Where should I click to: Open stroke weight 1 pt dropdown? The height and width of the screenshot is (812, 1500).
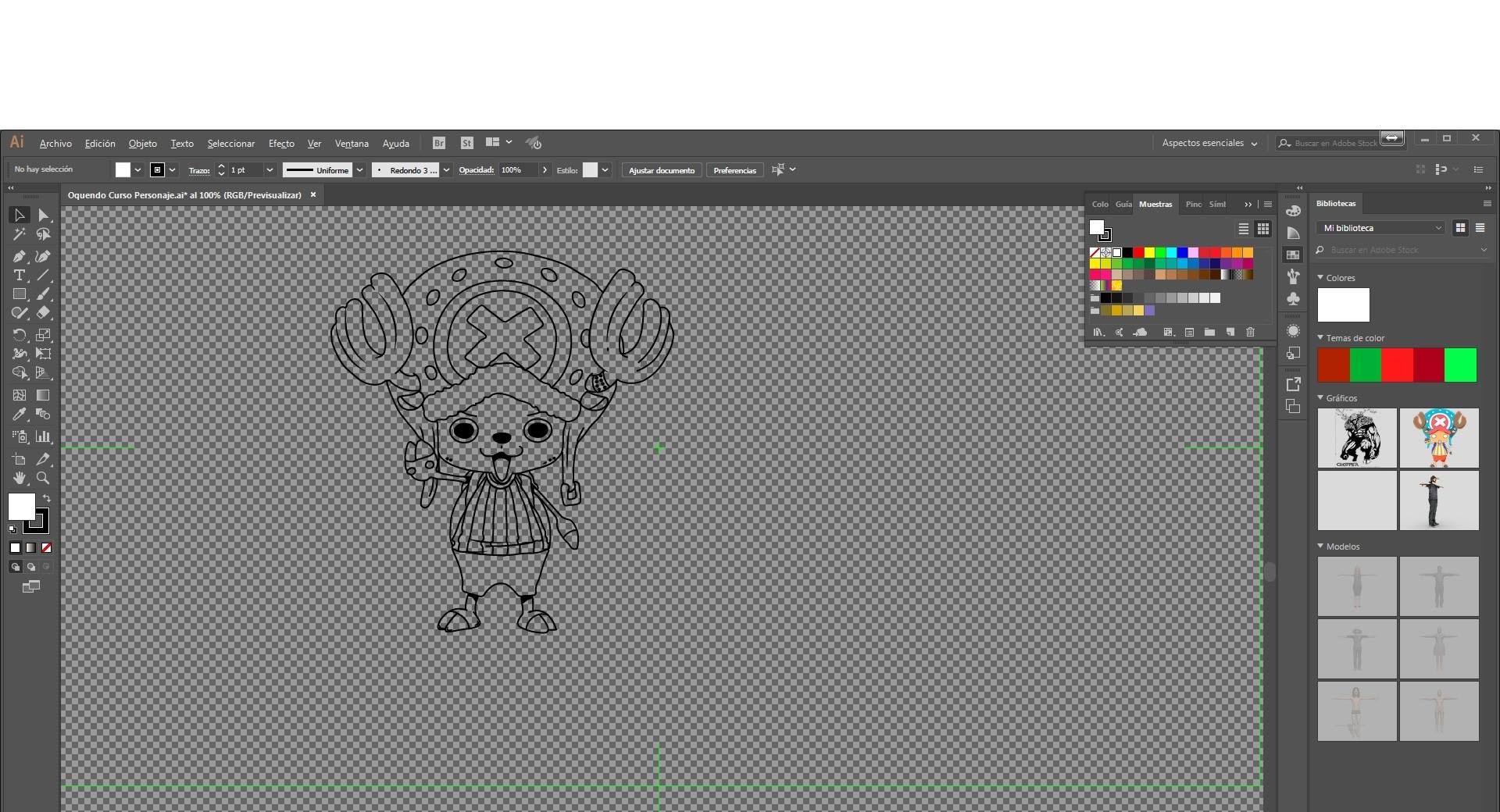point(270,170)
